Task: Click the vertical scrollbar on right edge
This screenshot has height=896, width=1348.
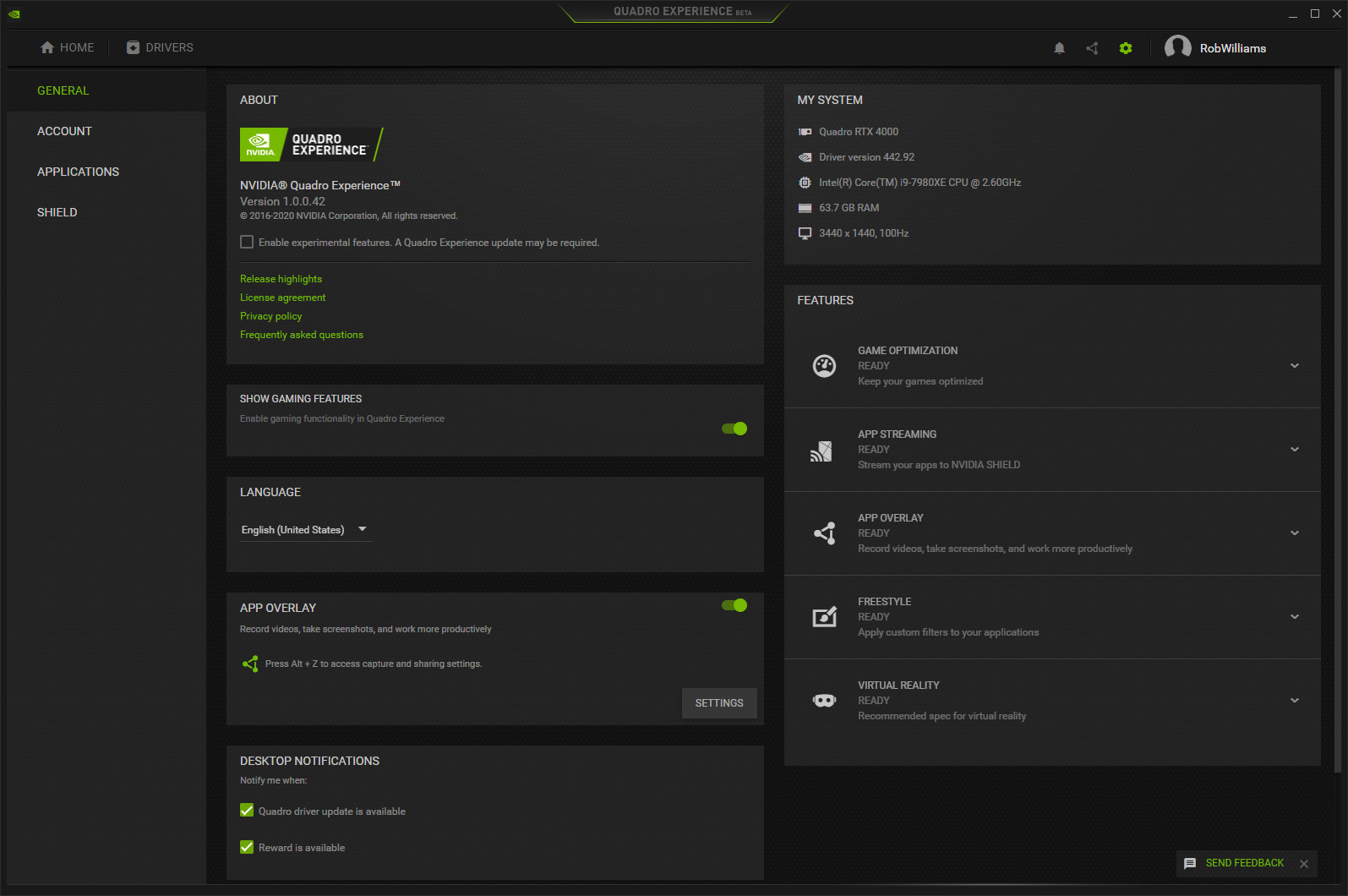Action: click(x=1337, y=420)
